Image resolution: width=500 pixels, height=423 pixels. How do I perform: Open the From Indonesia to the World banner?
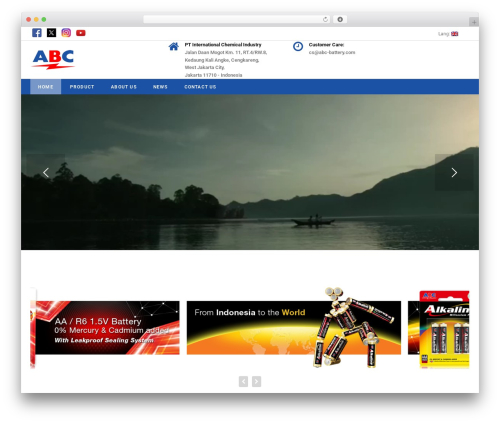(x=294, y=328)
